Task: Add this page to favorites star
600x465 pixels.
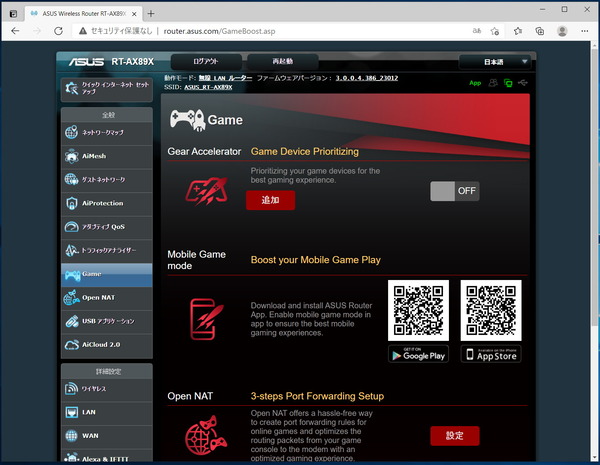Action: [495, 31]
